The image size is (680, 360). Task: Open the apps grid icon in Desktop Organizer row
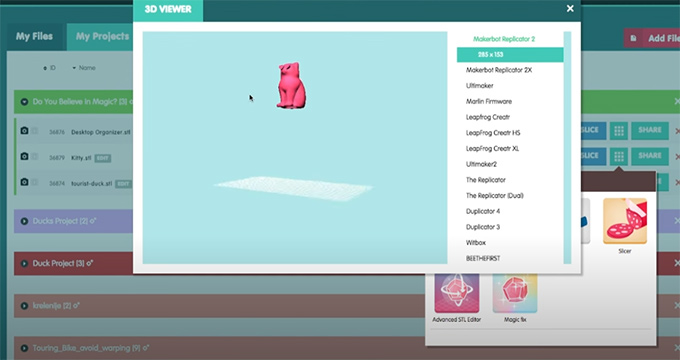pos(619,131)
